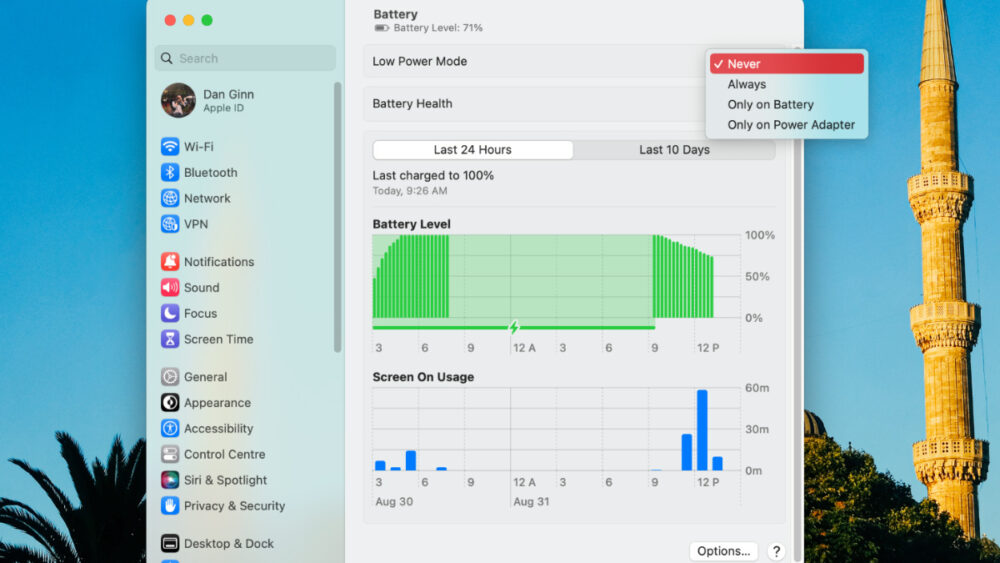
Task: Click the tallest Screen On Usage bar
Action: (702, 430)
